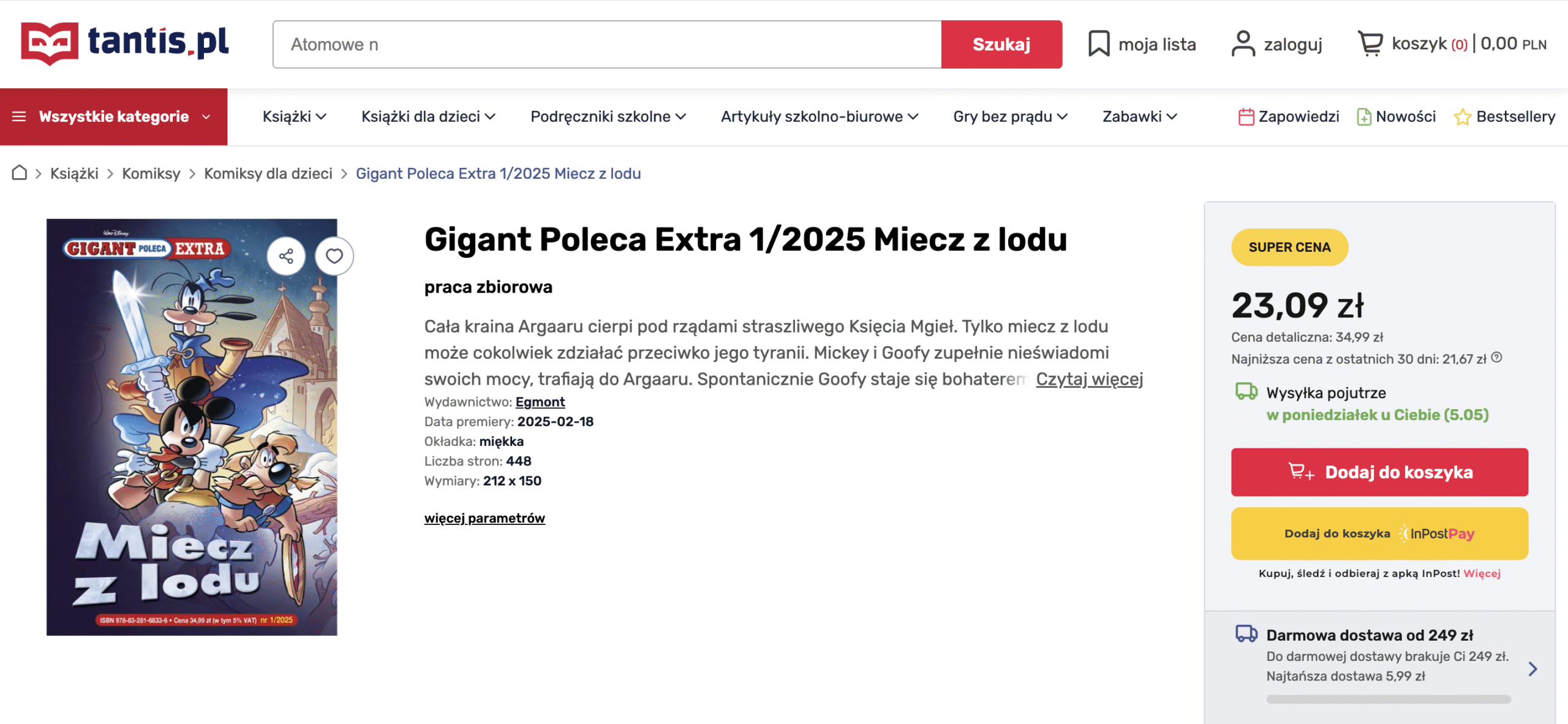Click Okładka miękka value
The width and height of the screenshot is (1568, 724).
pyautogui.click(x=501, y=441)
